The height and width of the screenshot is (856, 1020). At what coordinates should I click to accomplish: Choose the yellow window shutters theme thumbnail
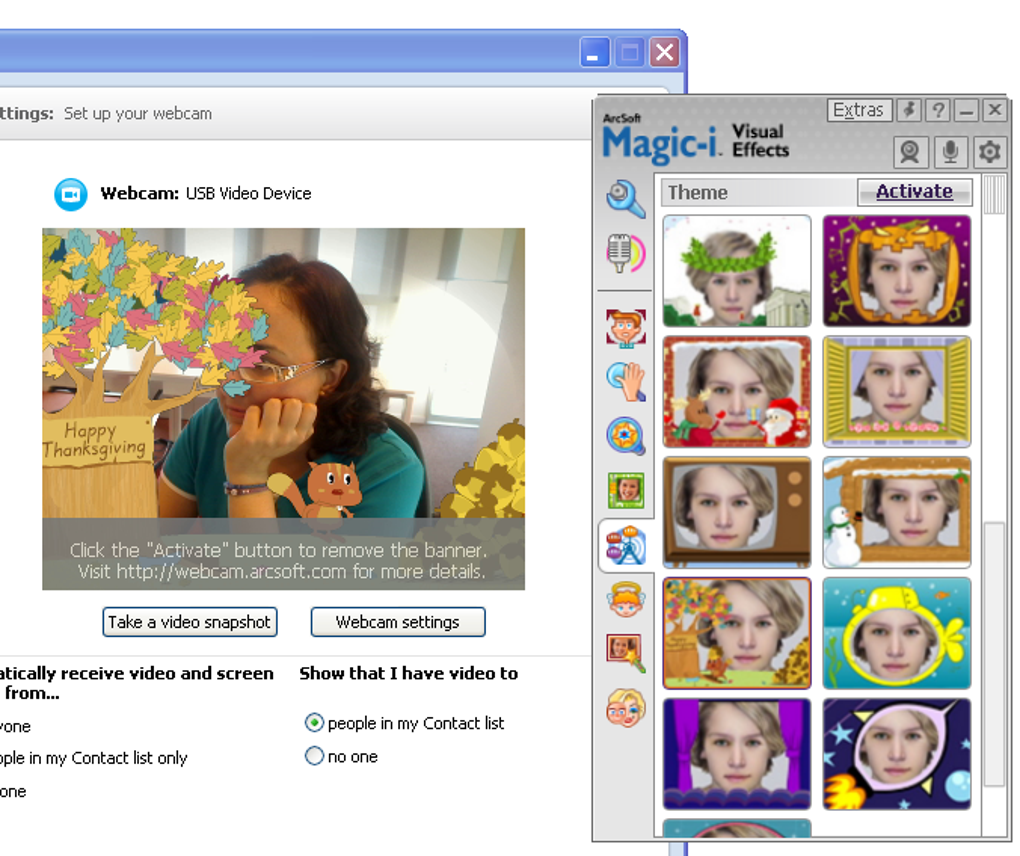tap(896, 392)
